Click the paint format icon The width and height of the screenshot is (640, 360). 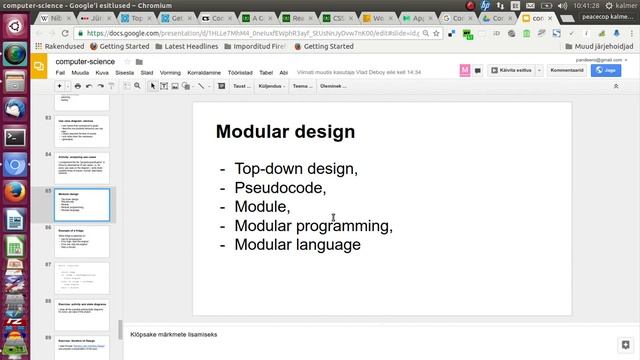(111, 86)
